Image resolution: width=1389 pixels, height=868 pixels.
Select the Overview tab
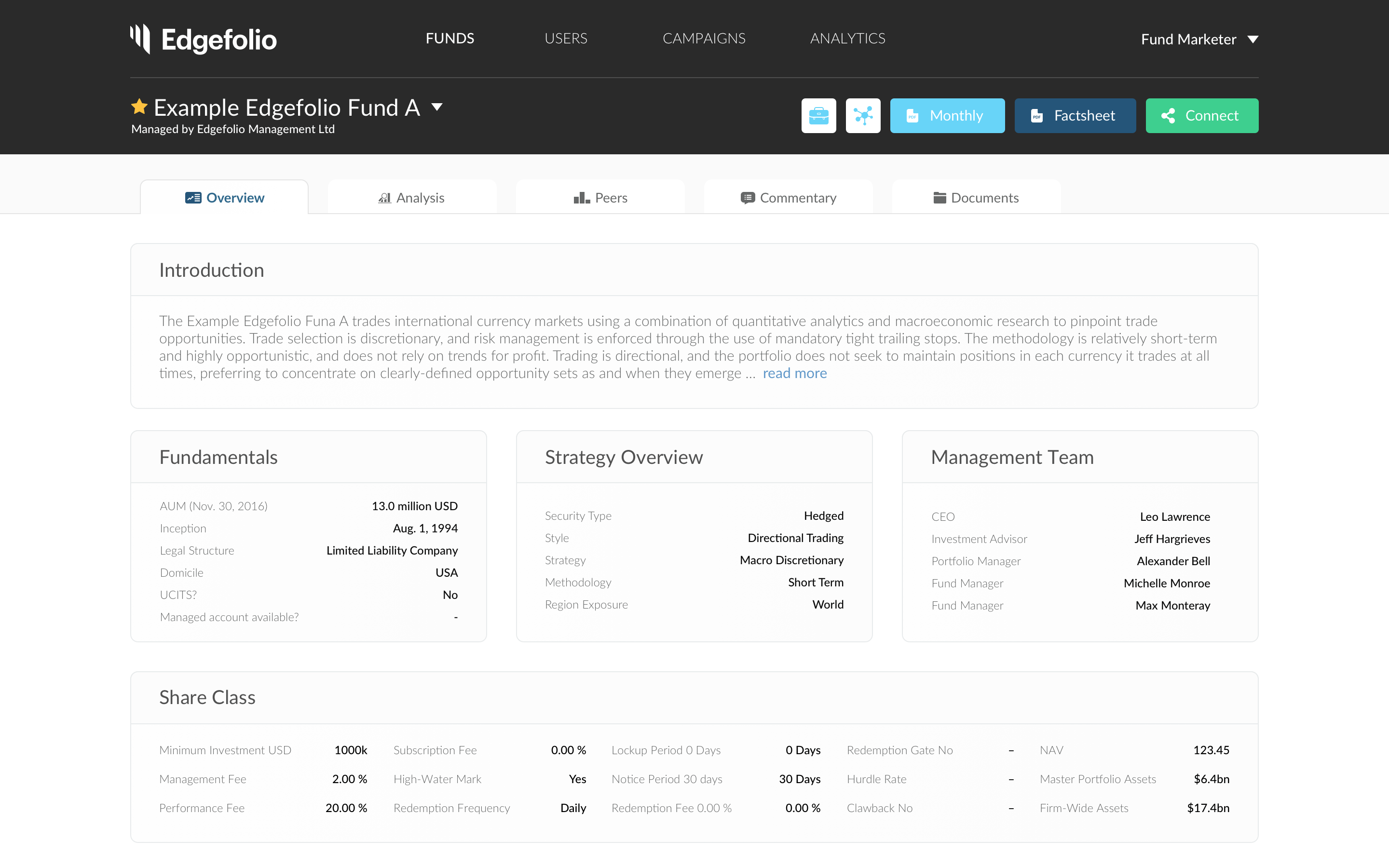224,197
